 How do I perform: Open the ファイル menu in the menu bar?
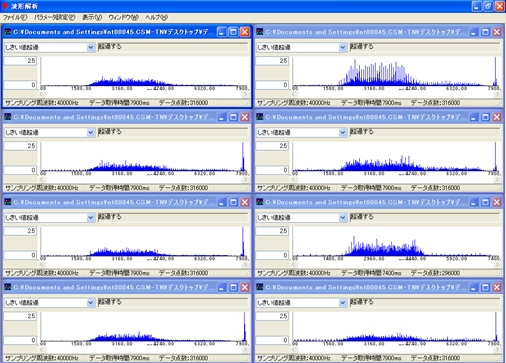[x=15, y=17]
